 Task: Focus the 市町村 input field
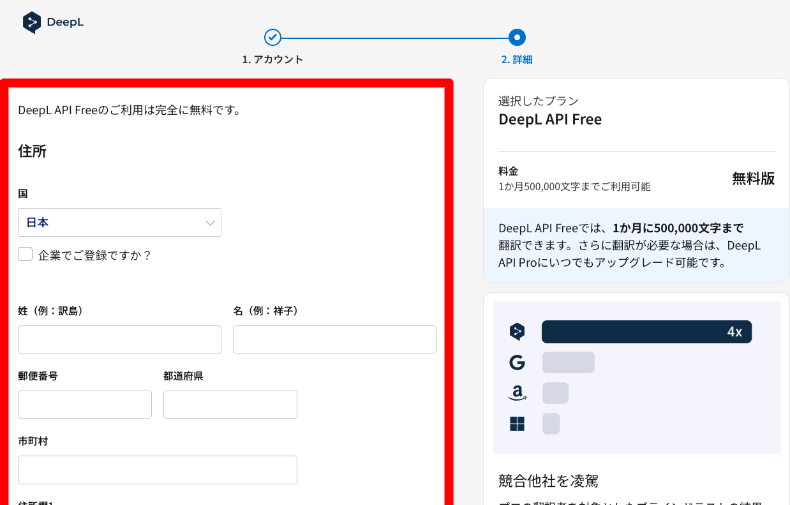[158, 470]
